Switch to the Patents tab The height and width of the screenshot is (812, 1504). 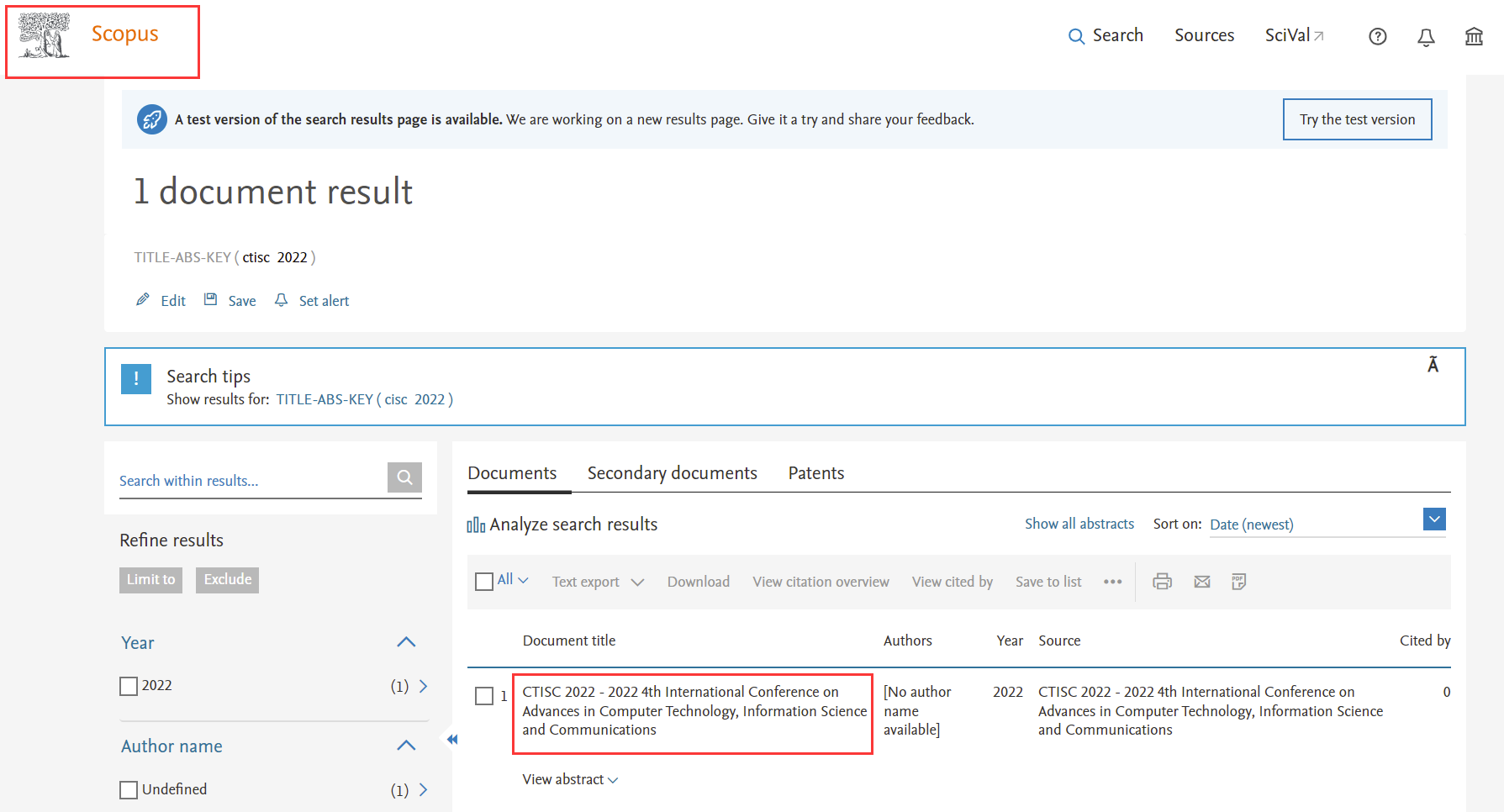click(x=816, y=473)
